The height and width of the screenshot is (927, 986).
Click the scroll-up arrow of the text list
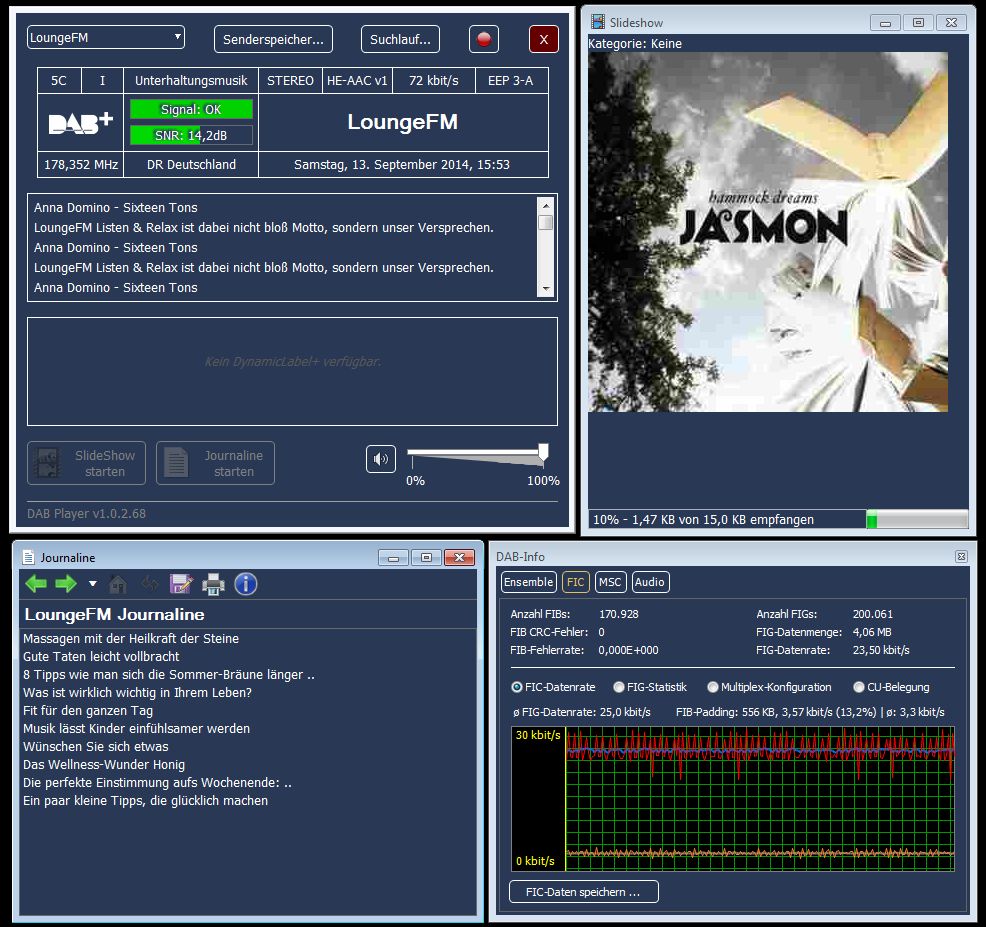tap(546, 206)
